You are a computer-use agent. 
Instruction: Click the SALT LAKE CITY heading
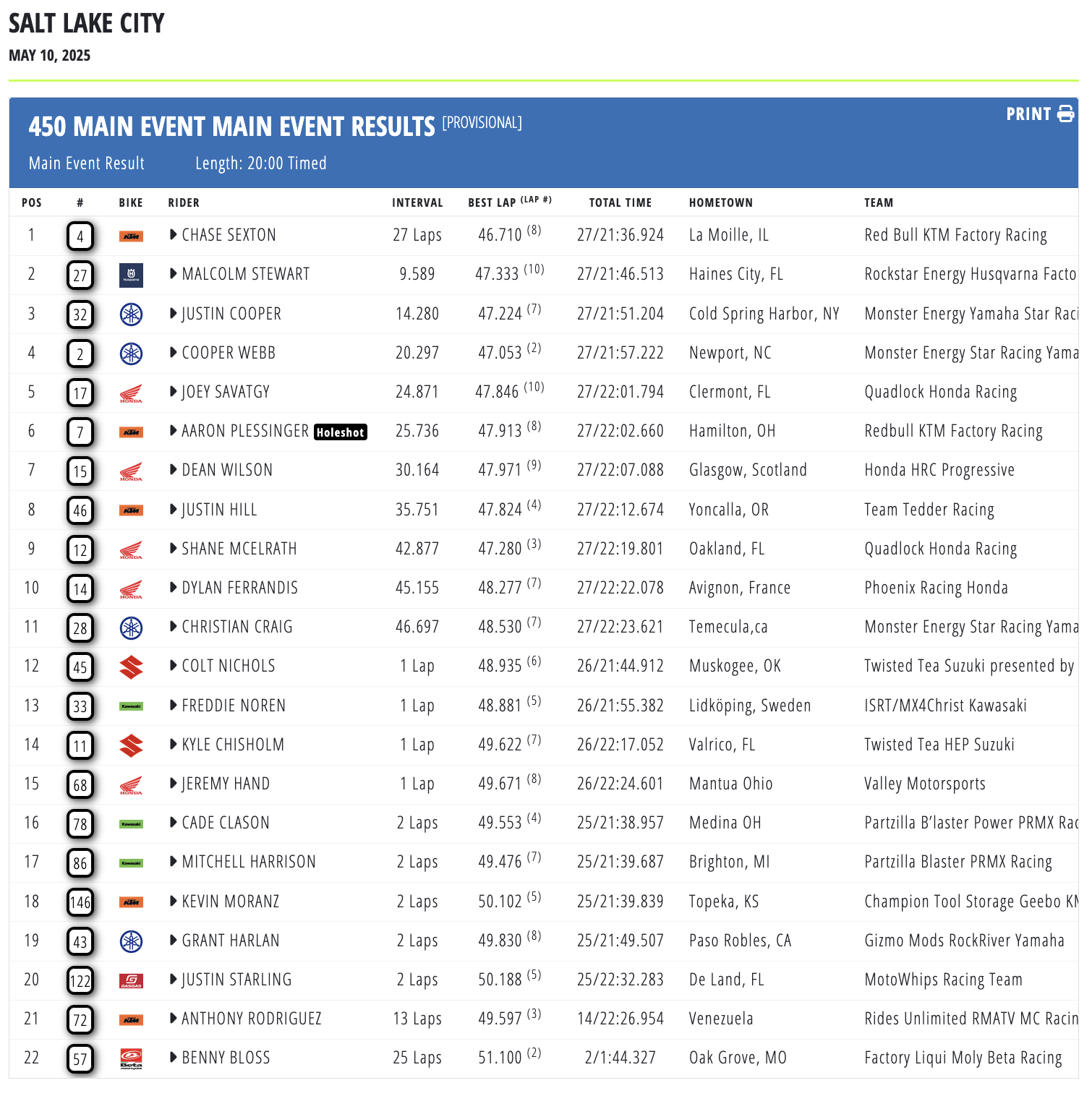pyautogui.click(x=86, y=23)
